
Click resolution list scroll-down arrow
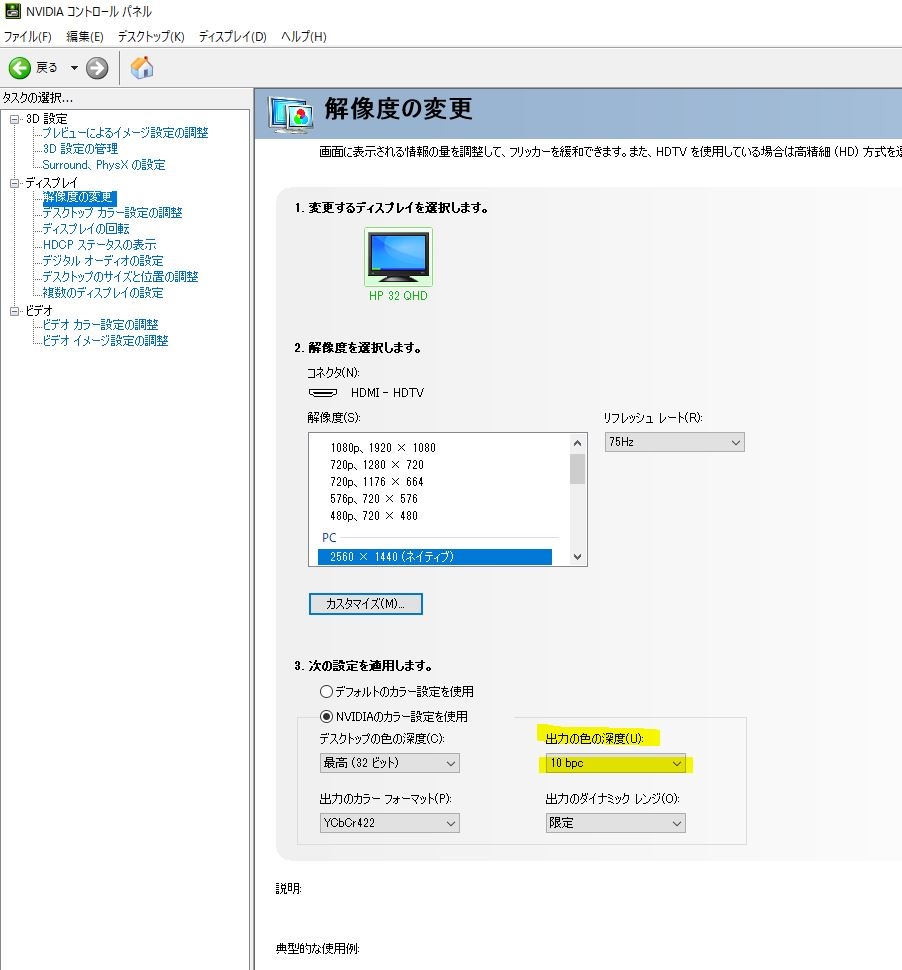tap(577, 557)
